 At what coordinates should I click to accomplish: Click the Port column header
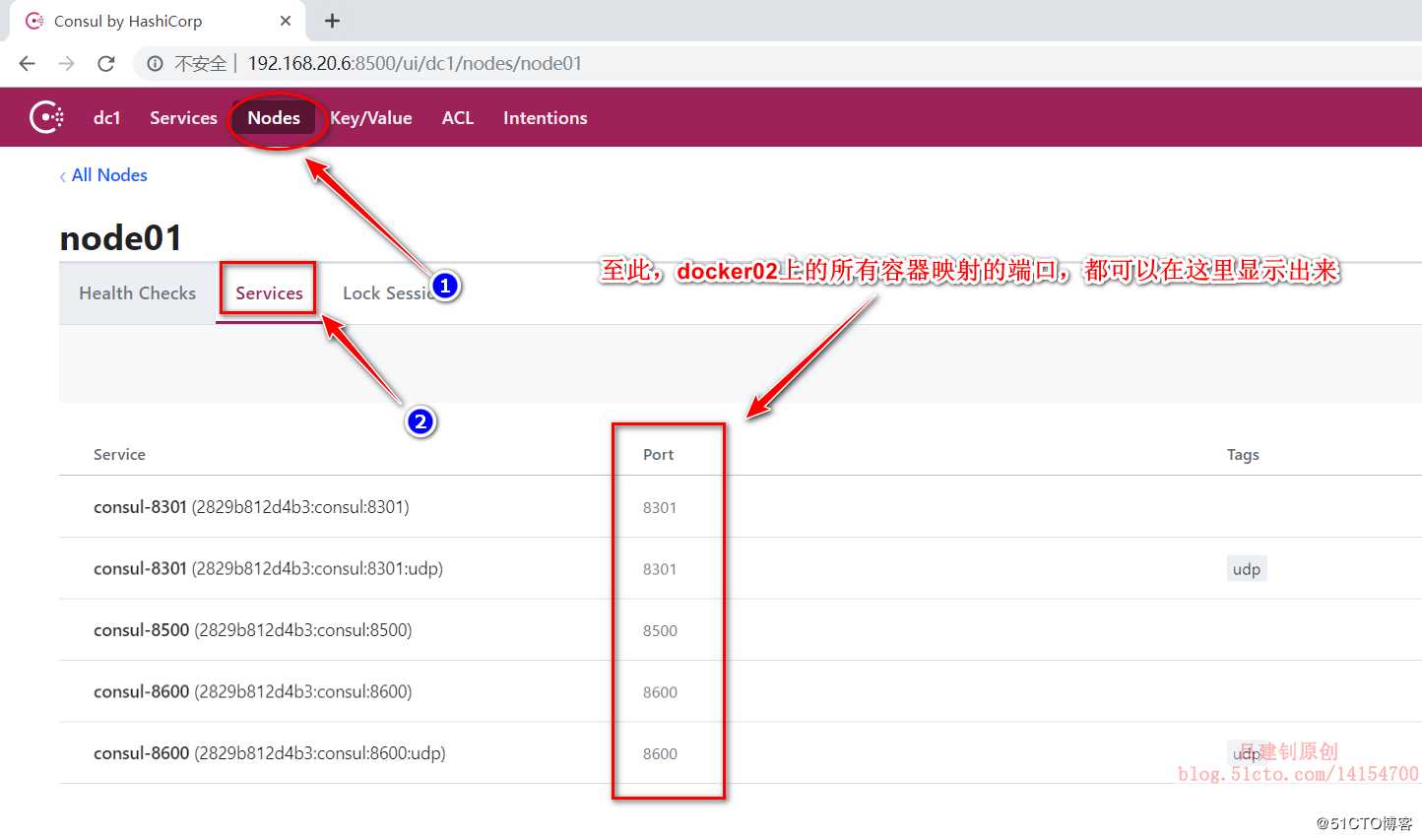(x=658, y=455)
